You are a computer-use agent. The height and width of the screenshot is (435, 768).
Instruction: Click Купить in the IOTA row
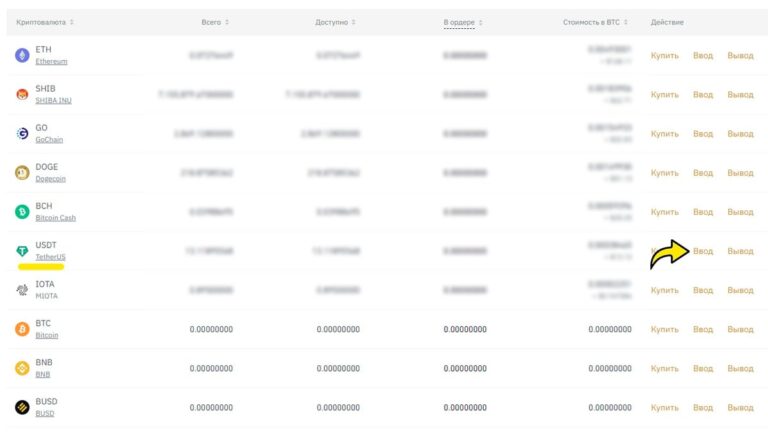point(665,290)
